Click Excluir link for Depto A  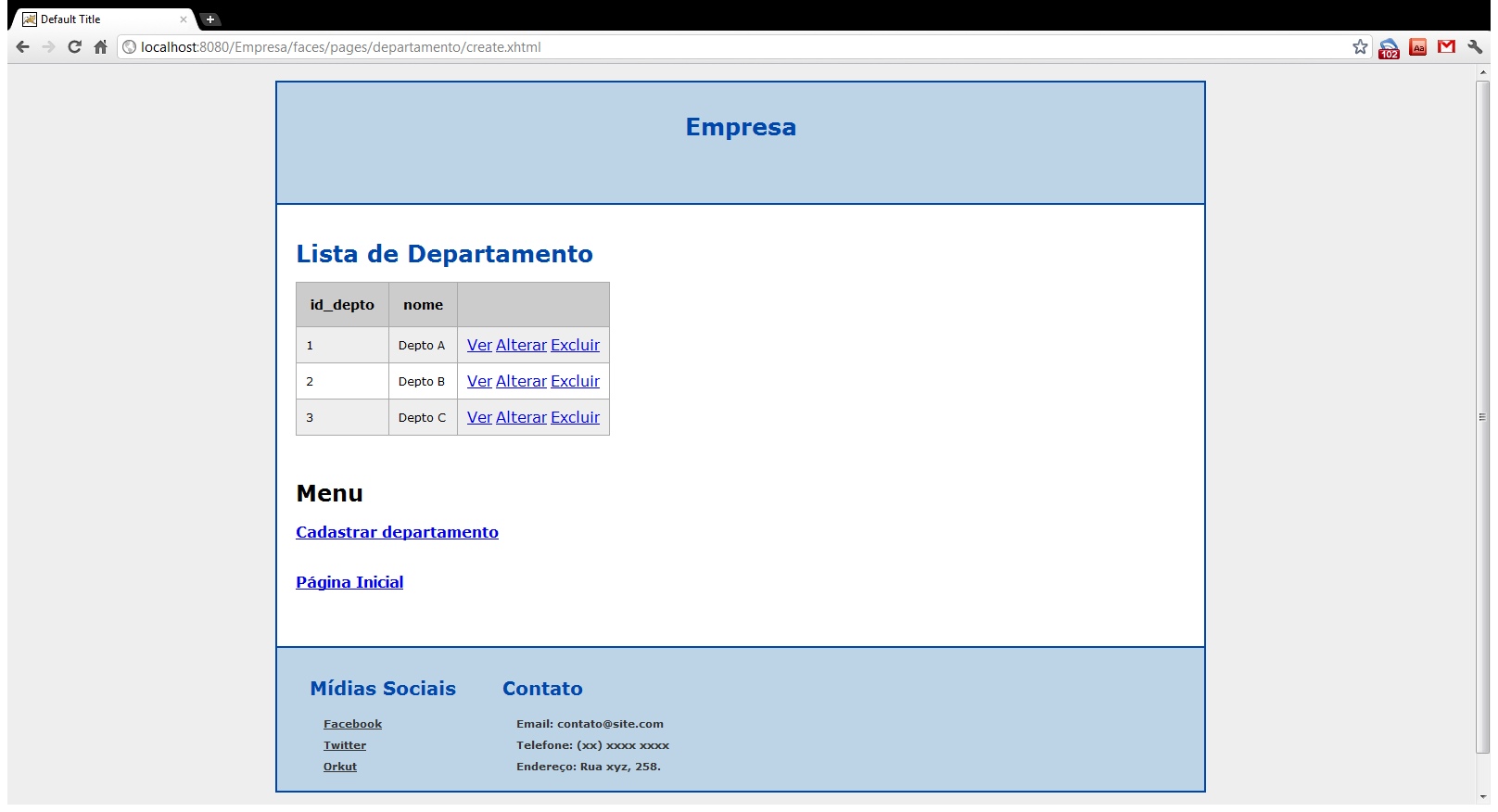coord(575,345)
